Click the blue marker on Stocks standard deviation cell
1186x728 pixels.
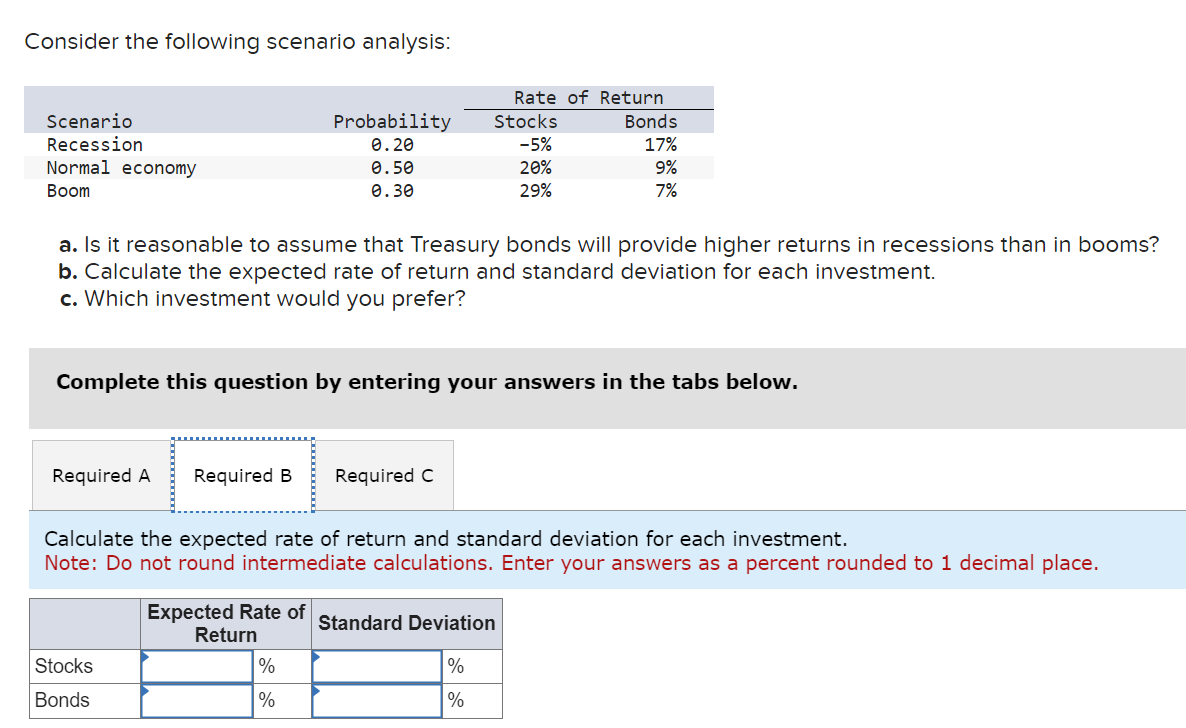coord(317,655)
